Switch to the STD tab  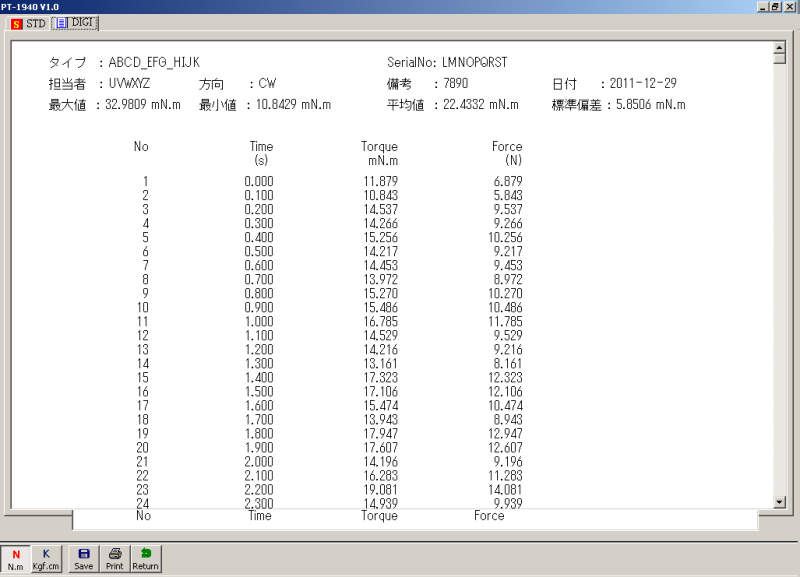tap(28, 23)
